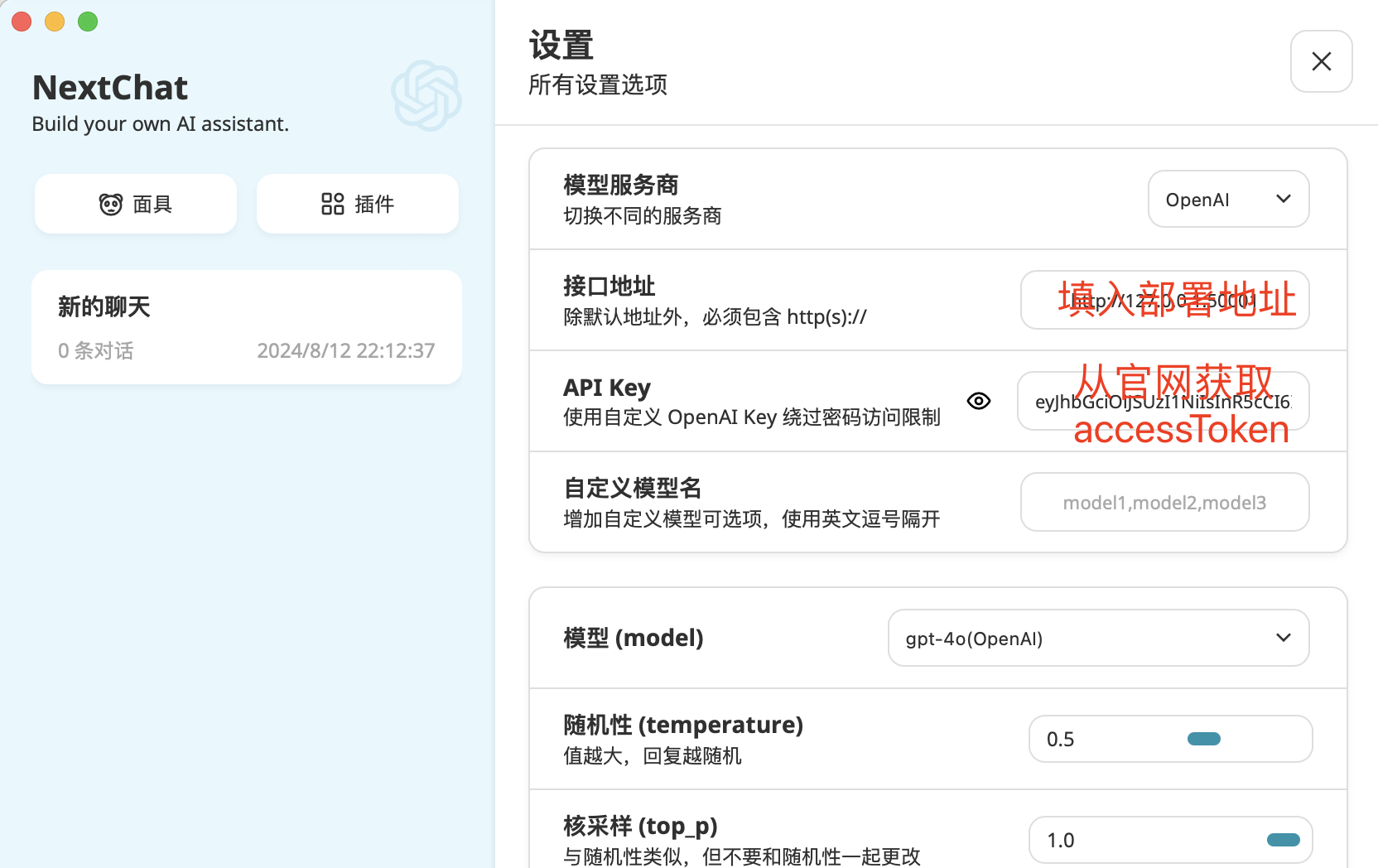Click the 随机性 (temperature) label
The height and width of the screenshot is (868, 1378).
[683, 725]
